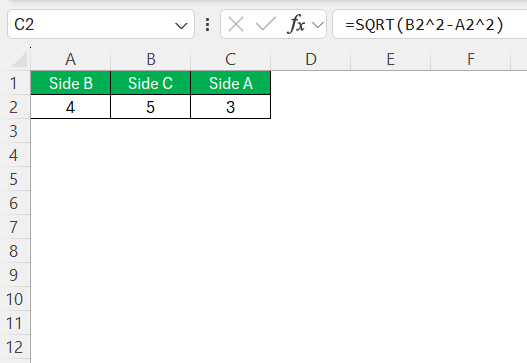Select row 4 header

click(15, 155)
